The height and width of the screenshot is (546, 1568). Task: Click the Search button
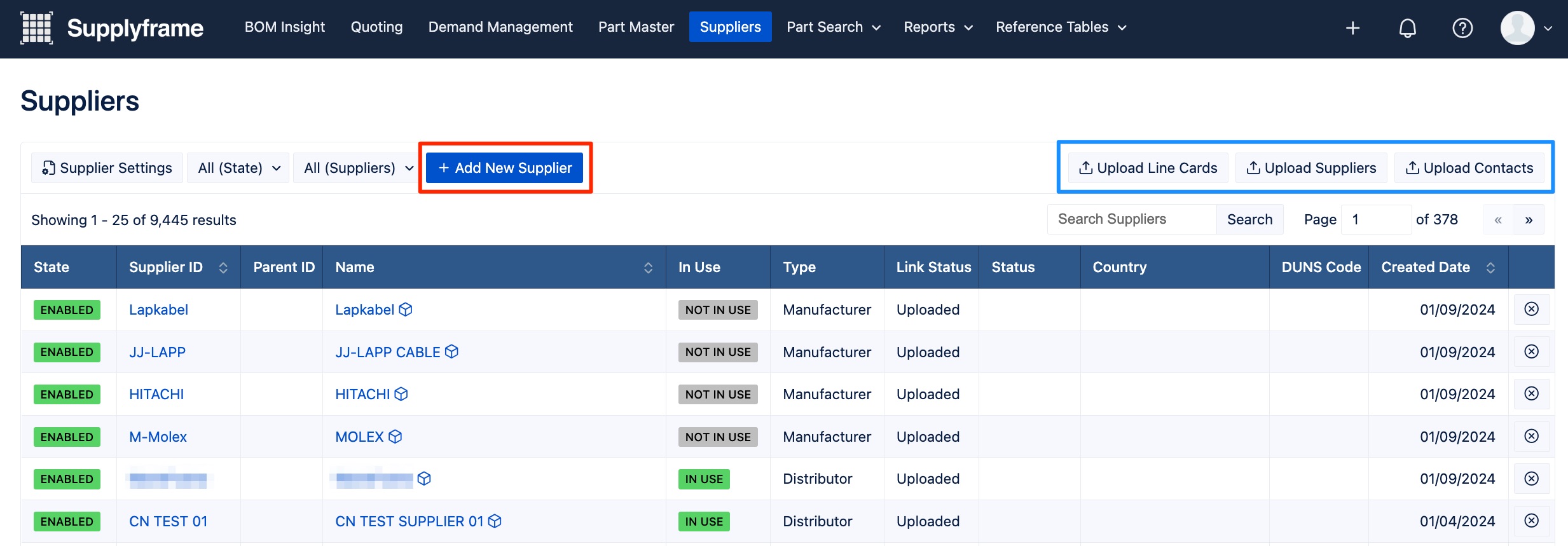(1249, 219)
